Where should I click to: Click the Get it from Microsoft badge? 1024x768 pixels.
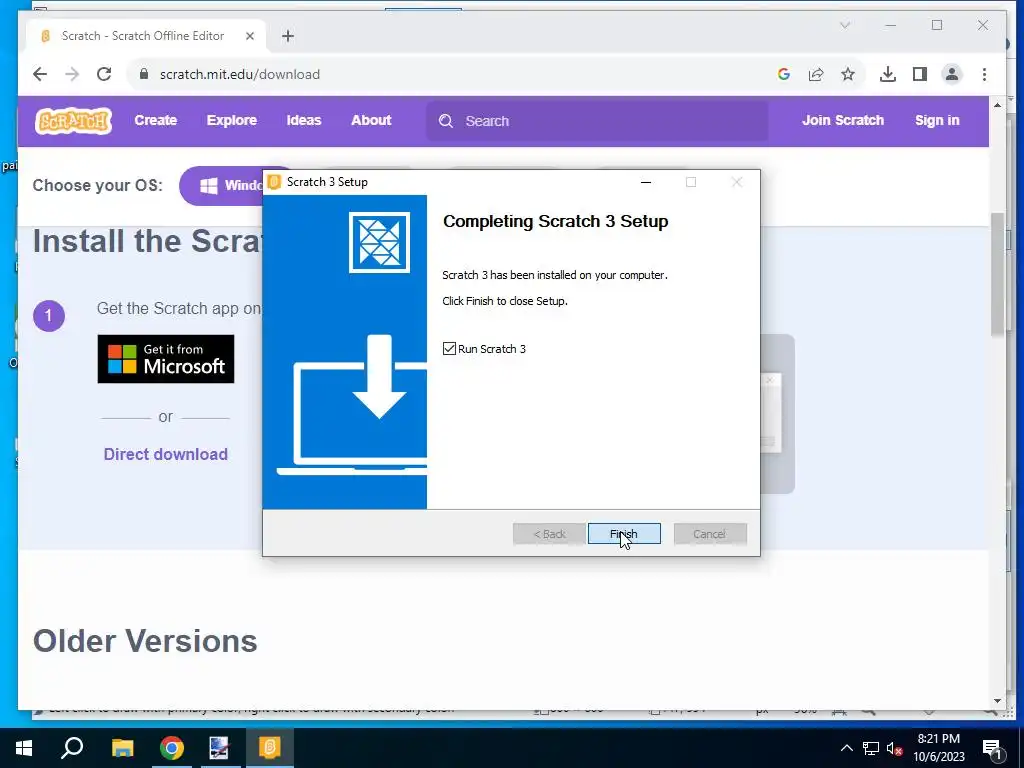coord(166,359)
